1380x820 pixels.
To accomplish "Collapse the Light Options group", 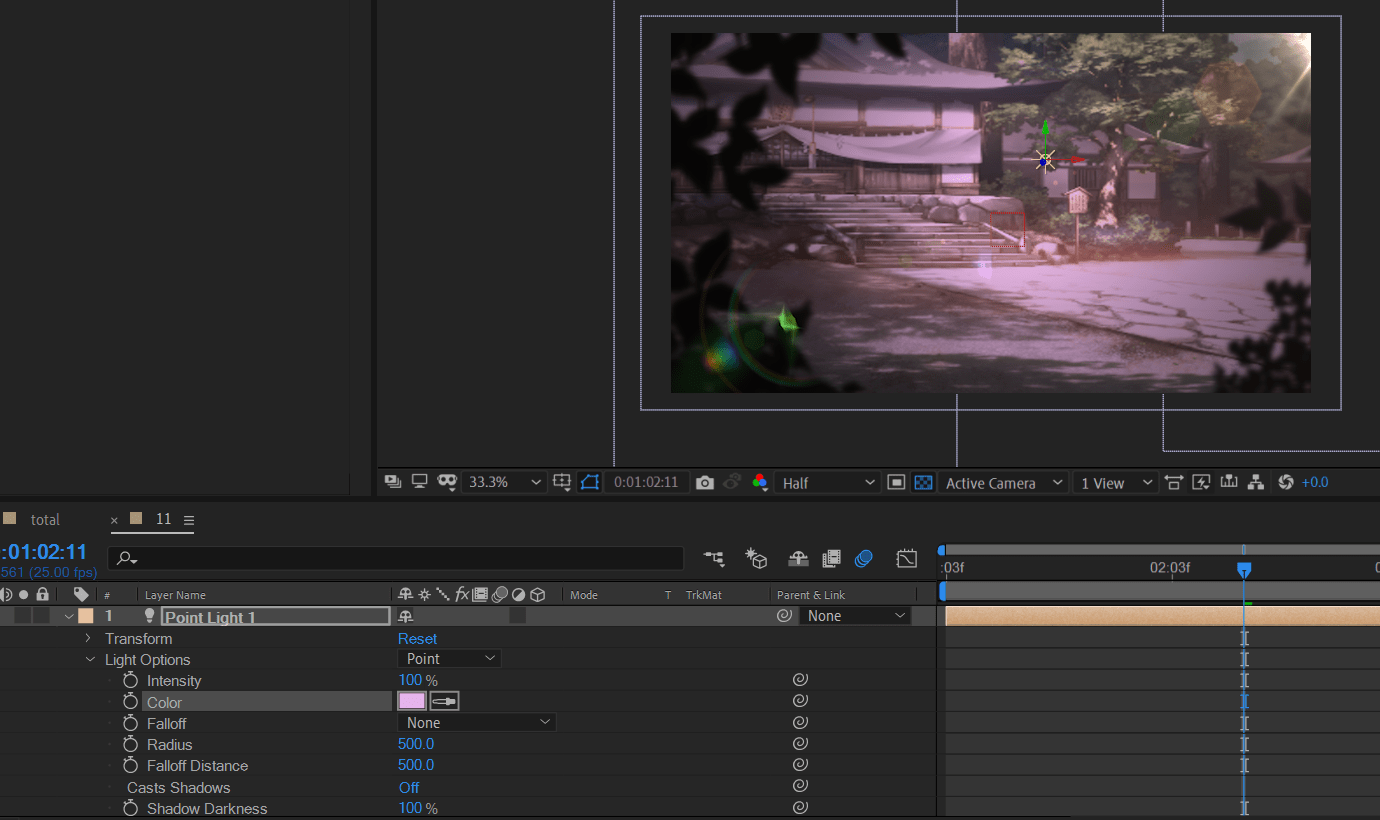I will [90, 660].
